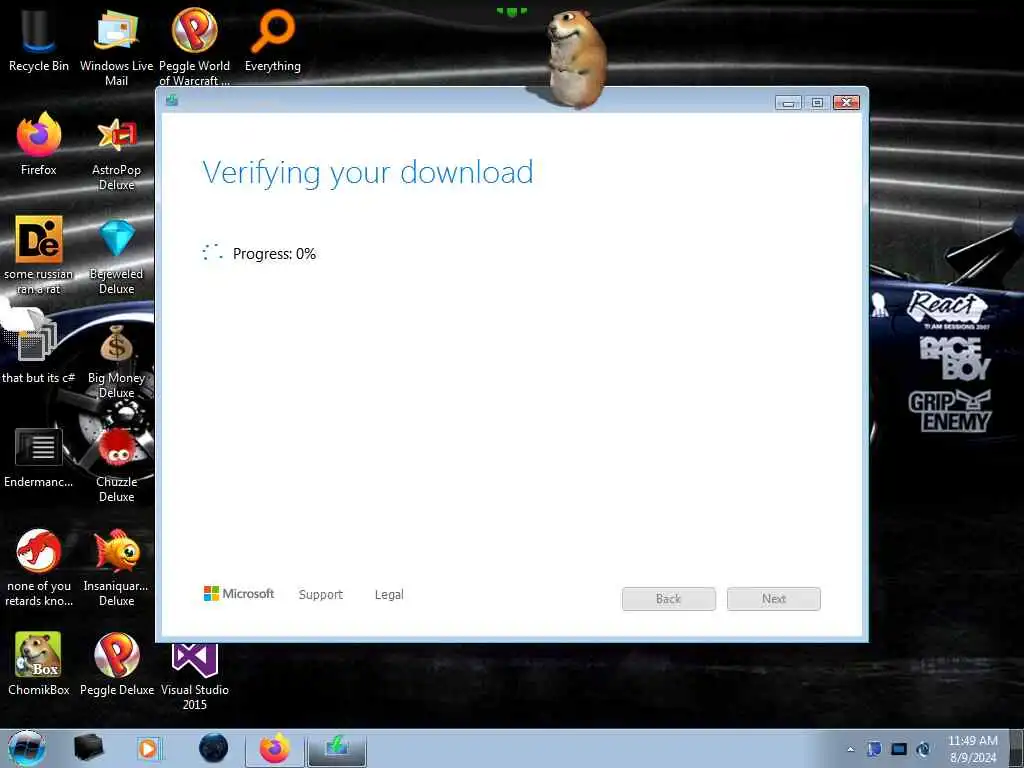Viewport: 1024px width, 768px height.
Task: Open the taskbar clock showing 11:49 AM
Action: click(972, 749)
